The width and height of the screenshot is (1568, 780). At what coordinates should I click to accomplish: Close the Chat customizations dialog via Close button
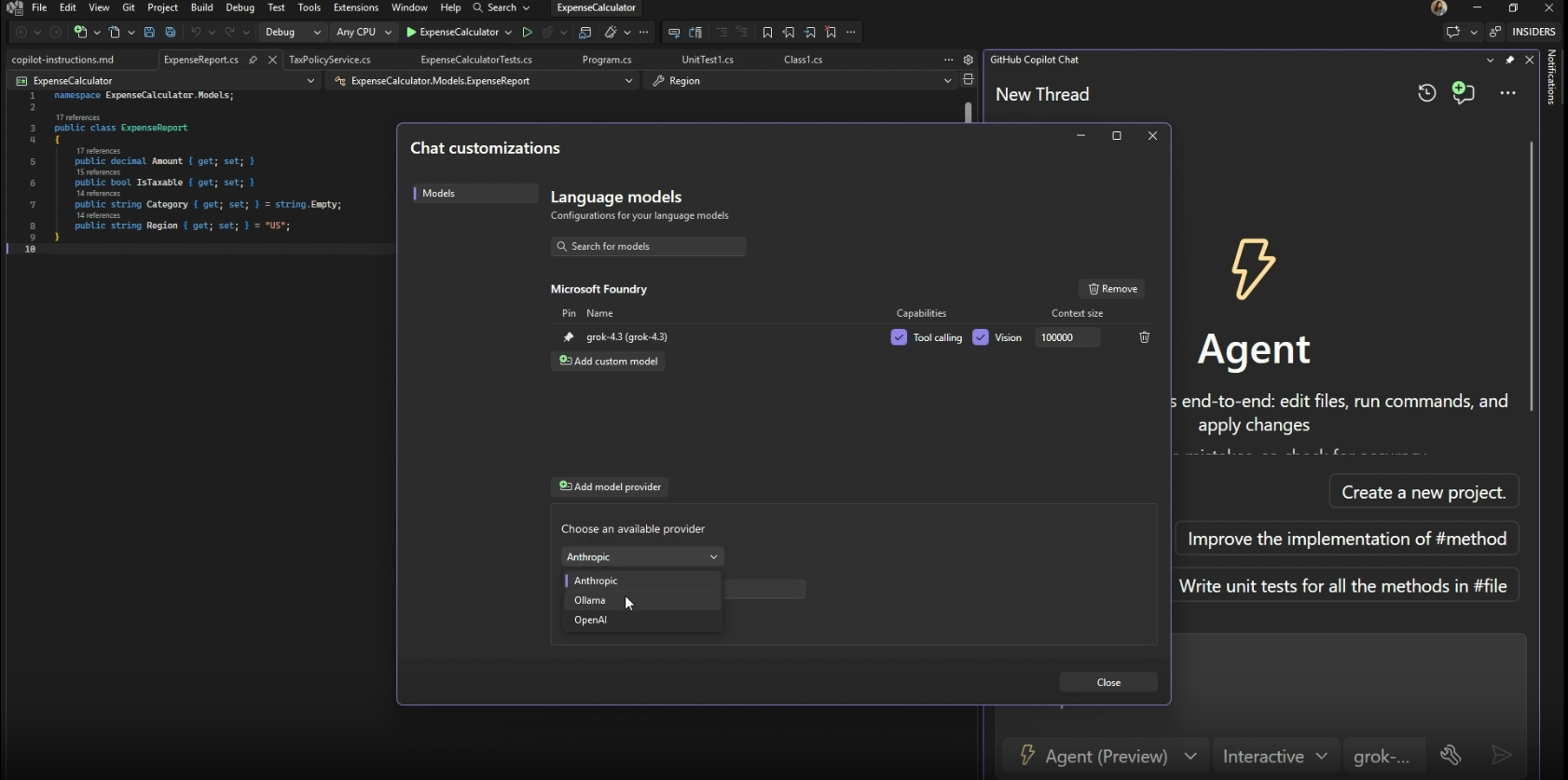[1108, 682]
